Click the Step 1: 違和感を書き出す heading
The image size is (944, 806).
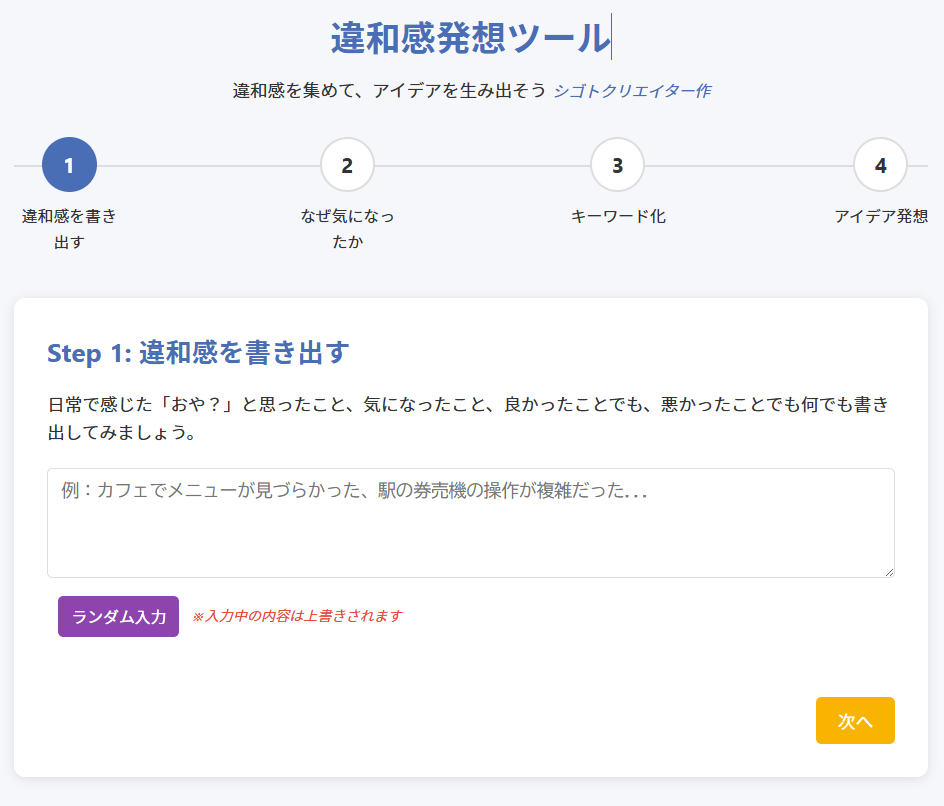198,353
